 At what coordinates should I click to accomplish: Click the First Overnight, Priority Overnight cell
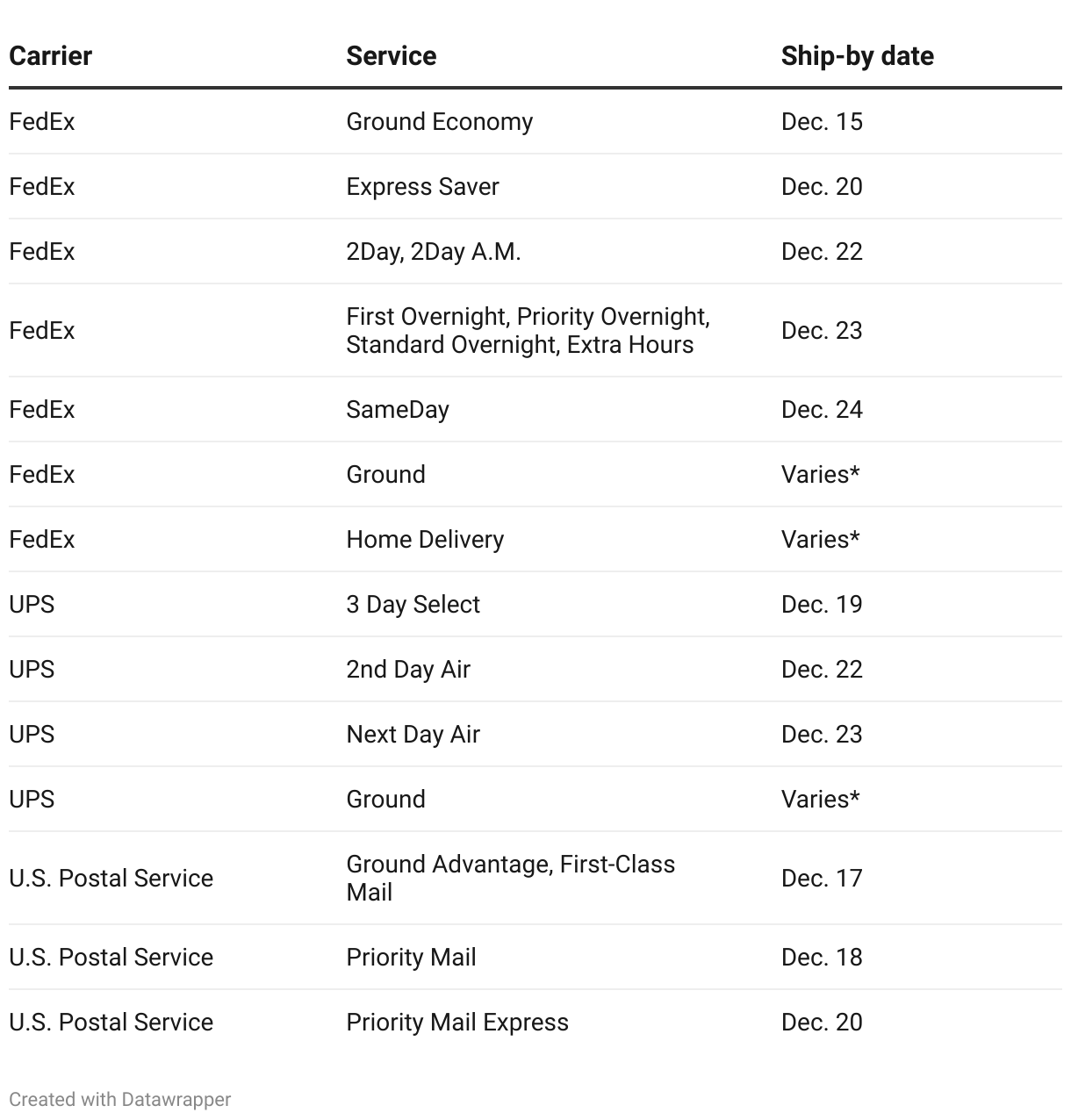(528, 330)
